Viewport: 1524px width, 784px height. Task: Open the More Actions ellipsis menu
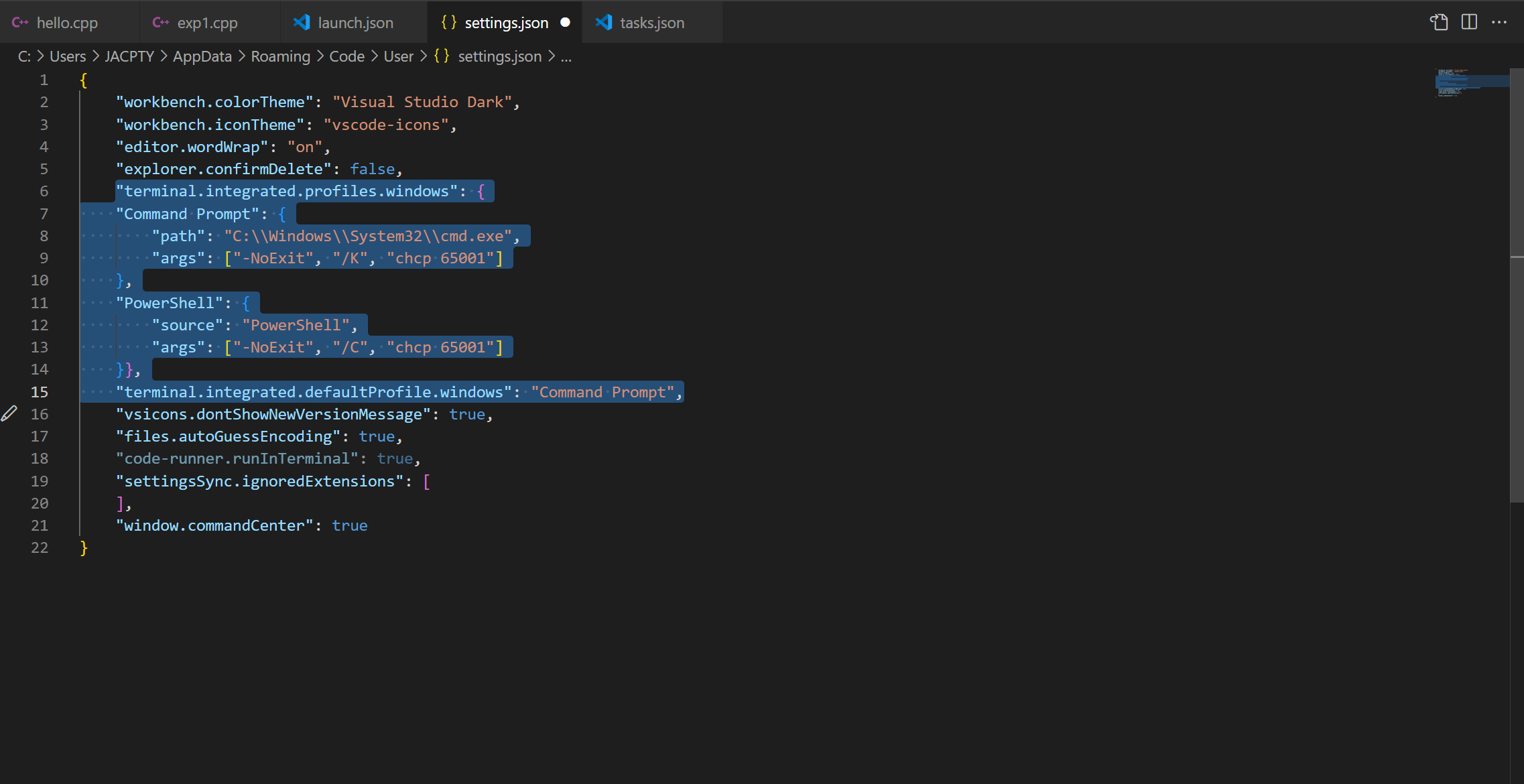coord(1499,22)
